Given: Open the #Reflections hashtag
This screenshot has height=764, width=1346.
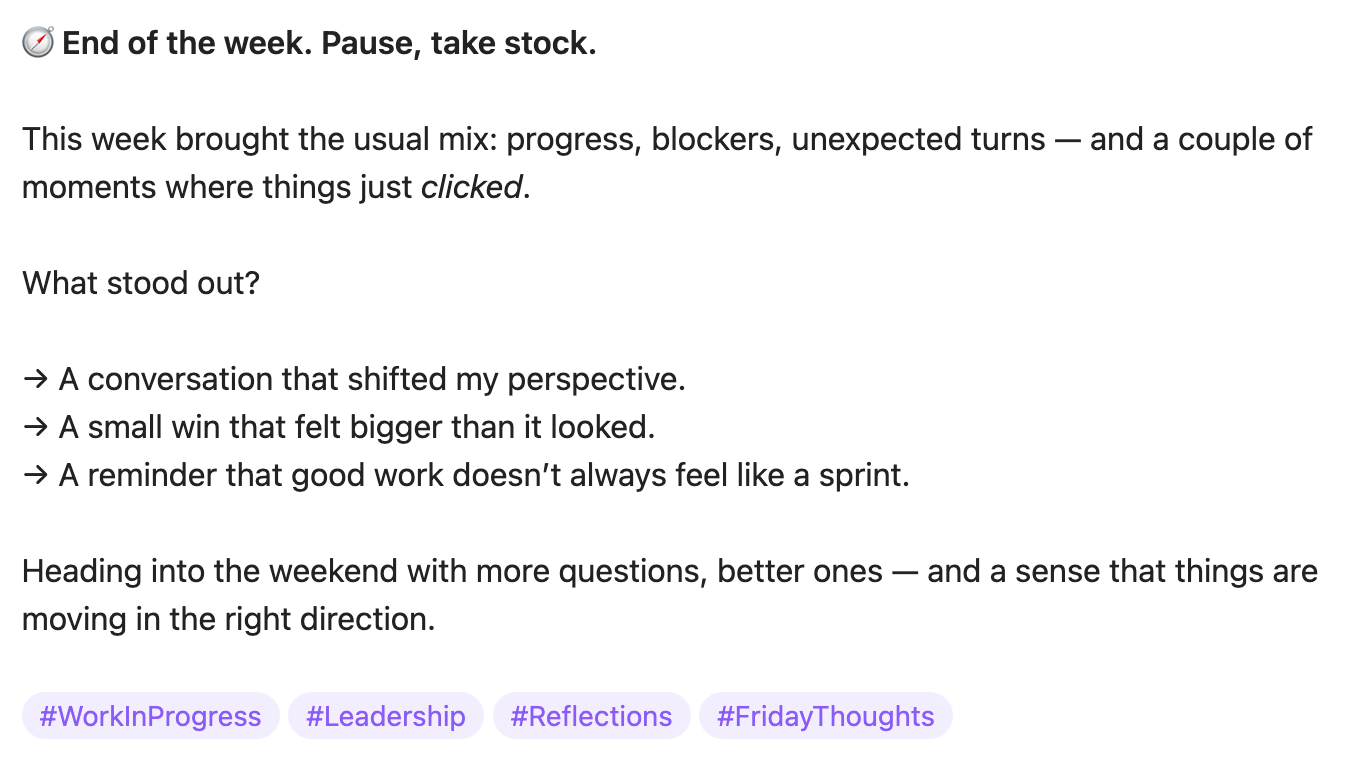Looking at the screenshot, I should tap(591, 716).
